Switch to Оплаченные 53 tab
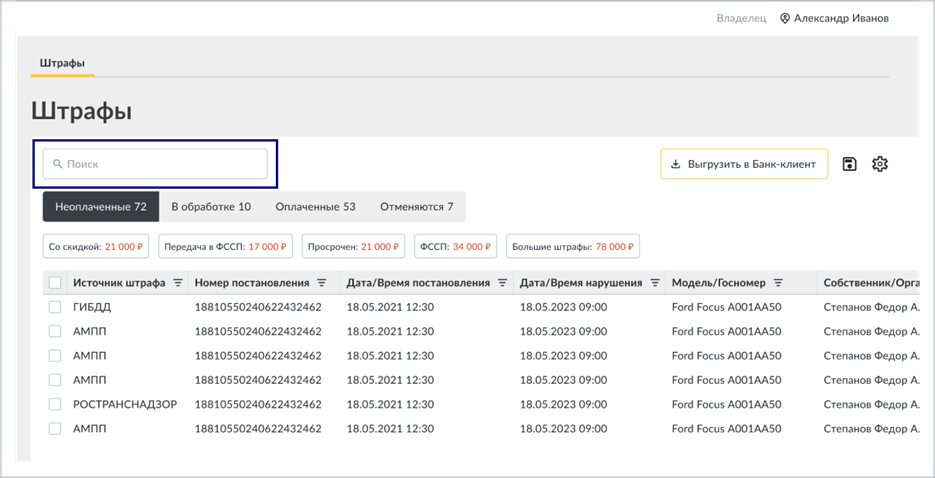Image resolution: width=935 pixels, height=478 pixels. [315, 207]
